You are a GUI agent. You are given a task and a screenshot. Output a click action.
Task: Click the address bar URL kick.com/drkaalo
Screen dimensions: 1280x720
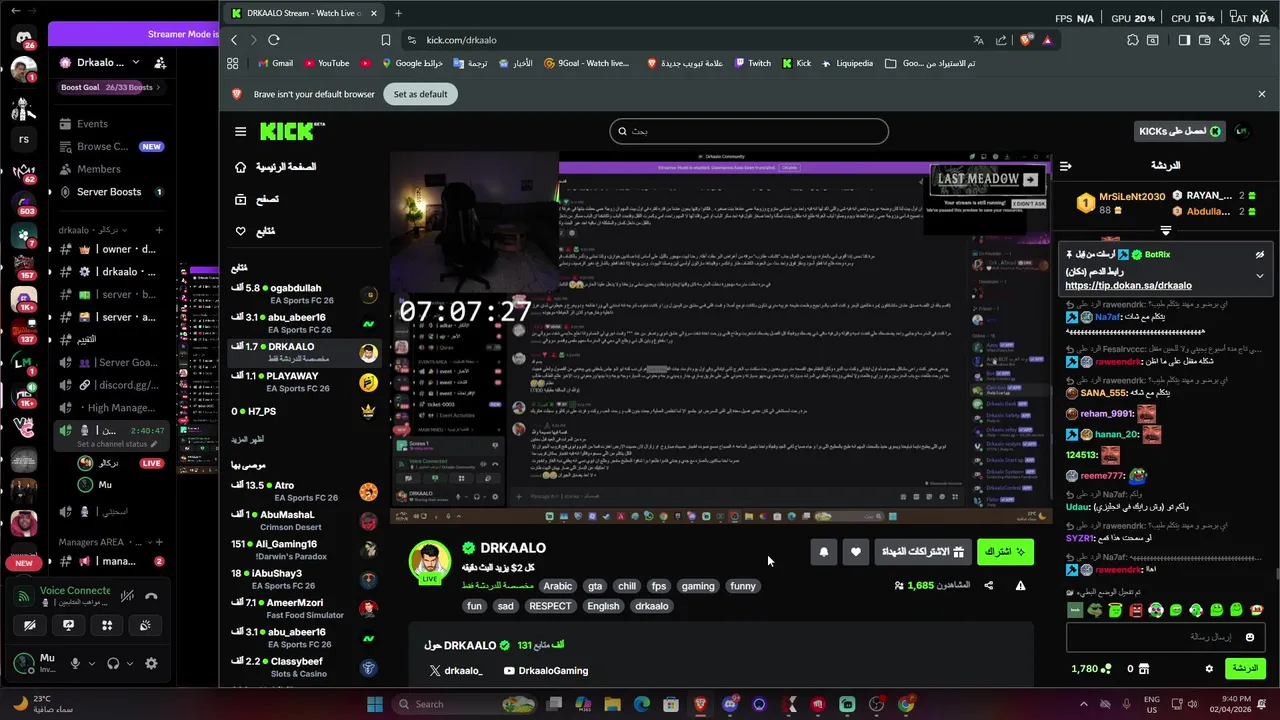coord(462,40)
